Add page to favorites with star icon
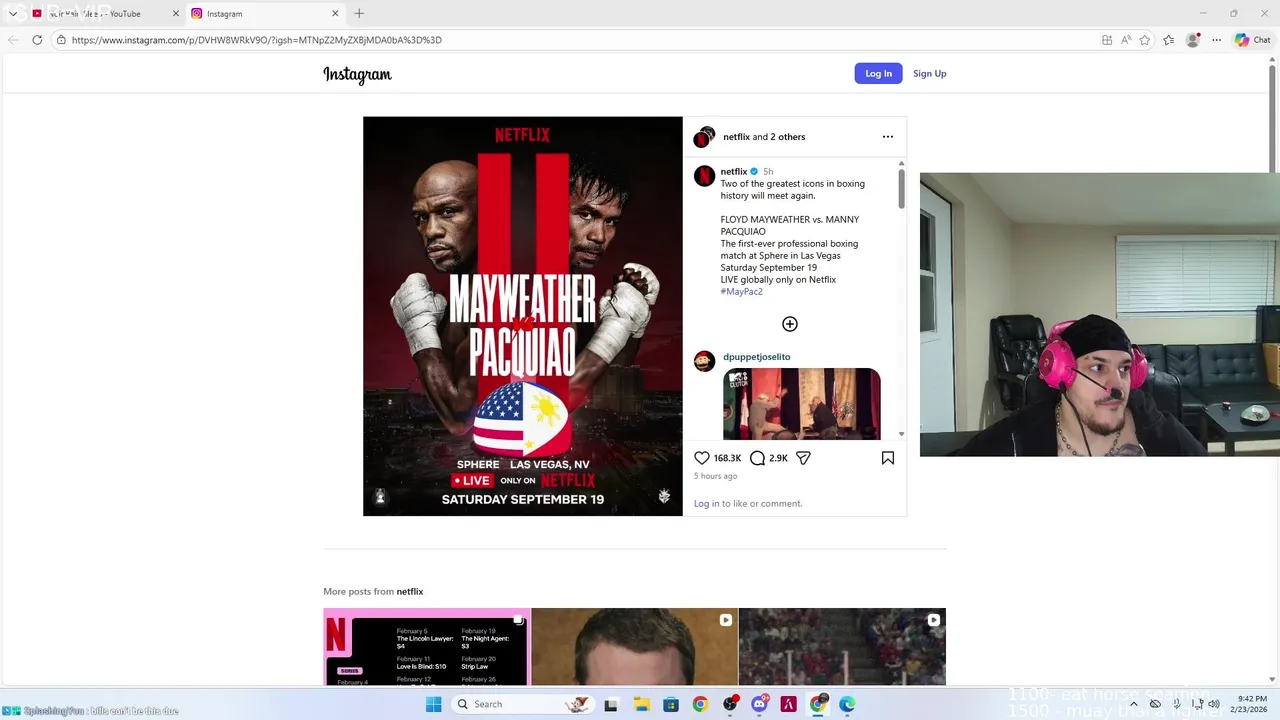This screenshot has width=1280, height=720. [x=1145, y=40]
